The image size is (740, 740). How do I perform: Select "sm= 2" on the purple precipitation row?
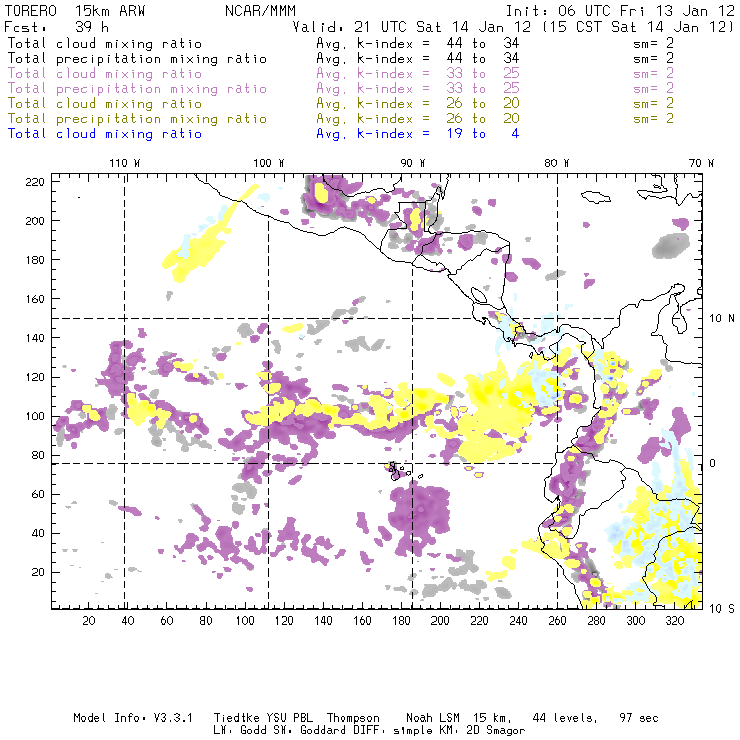[654, 89]
